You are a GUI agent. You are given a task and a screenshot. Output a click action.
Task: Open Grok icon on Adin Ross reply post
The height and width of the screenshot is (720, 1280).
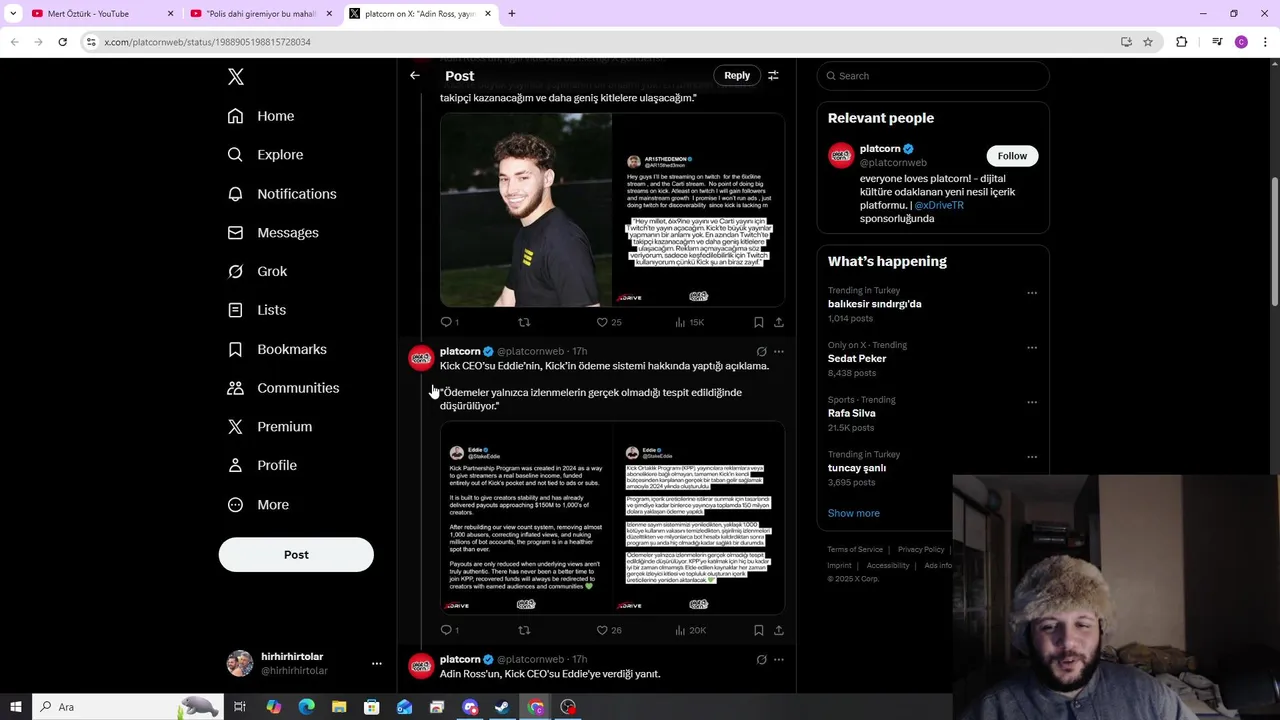762,660
